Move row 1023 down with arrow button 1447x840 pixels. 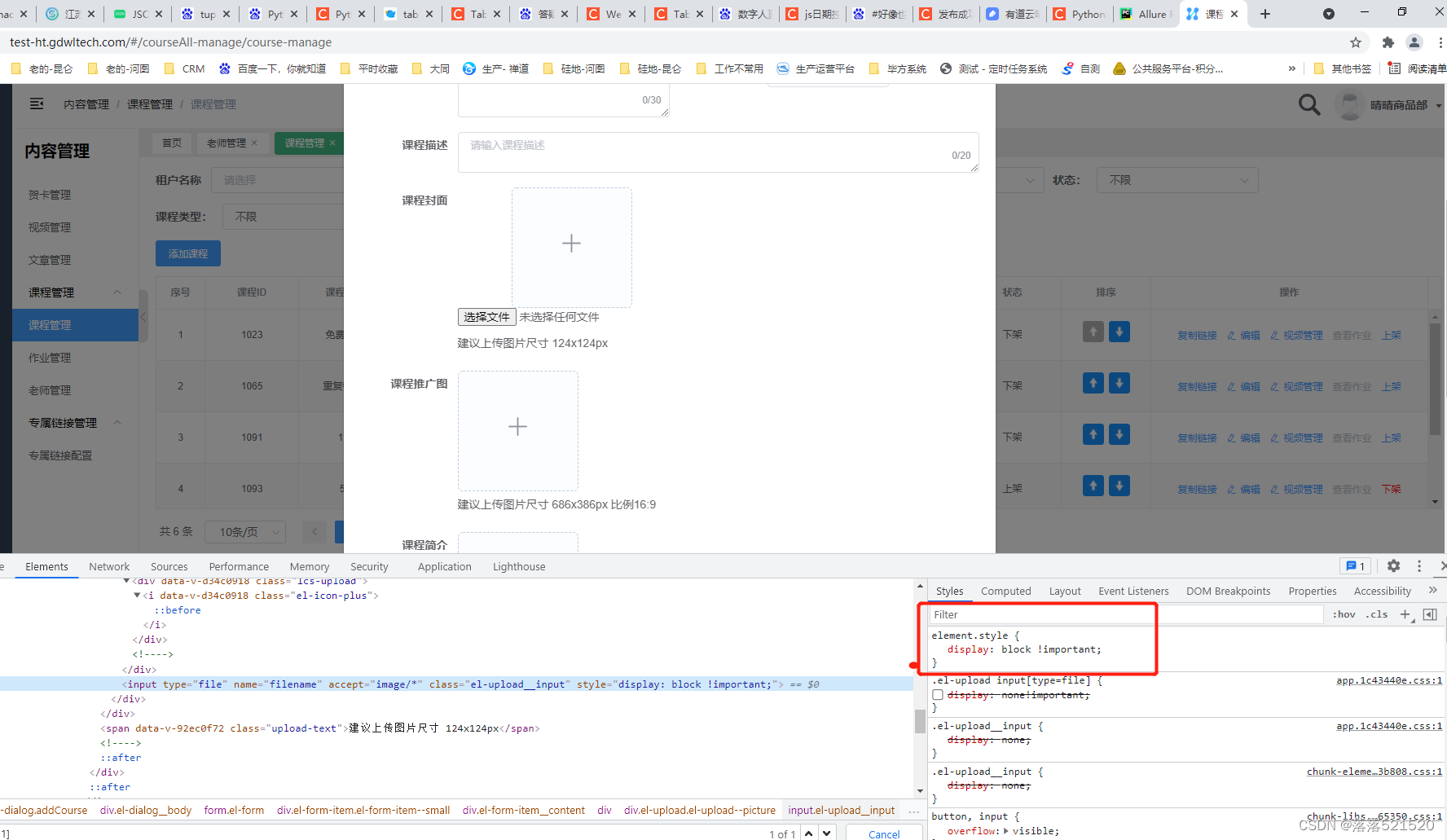click(x=1119, y=332)
